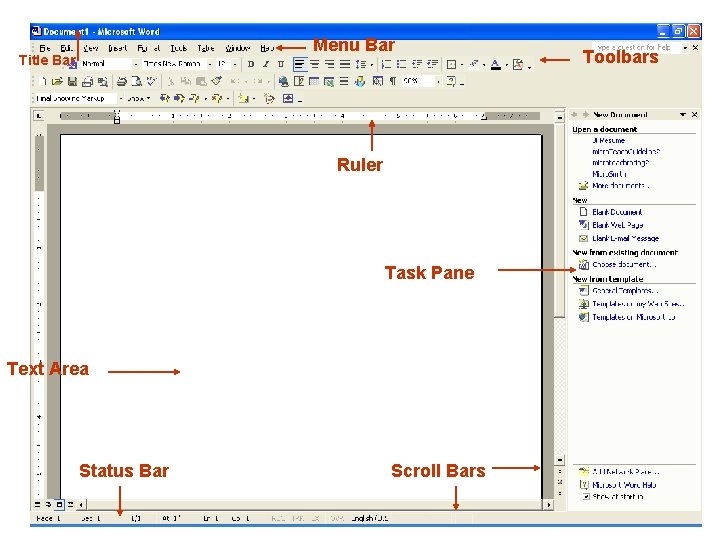
Task: Click the Increase Indent icon
Action: tap(432, 64)
